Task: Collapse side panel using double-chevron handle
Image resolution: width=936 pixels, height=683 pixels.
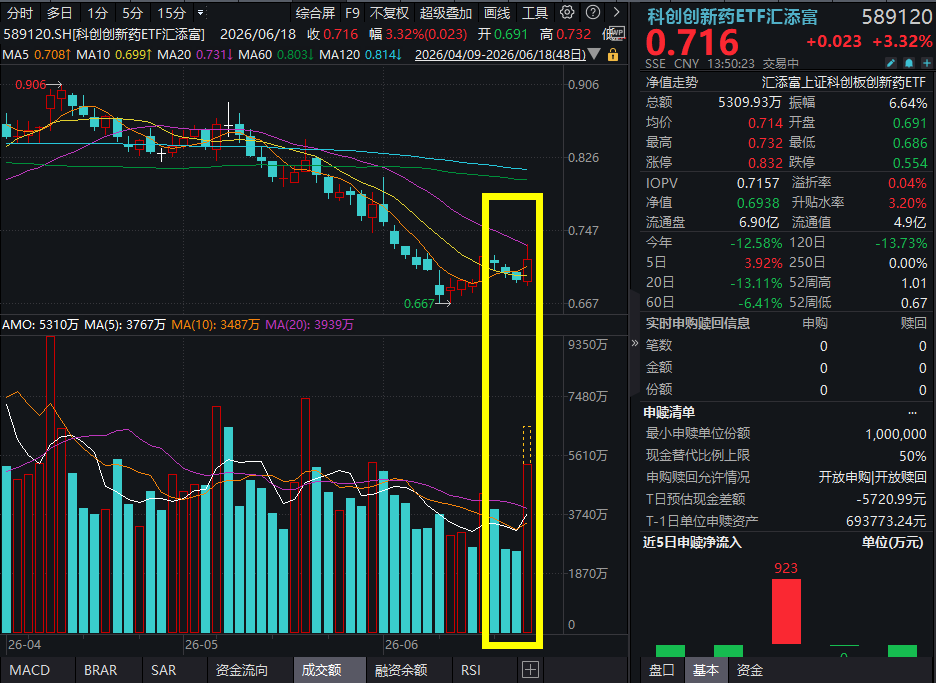Action: (635, 343)
